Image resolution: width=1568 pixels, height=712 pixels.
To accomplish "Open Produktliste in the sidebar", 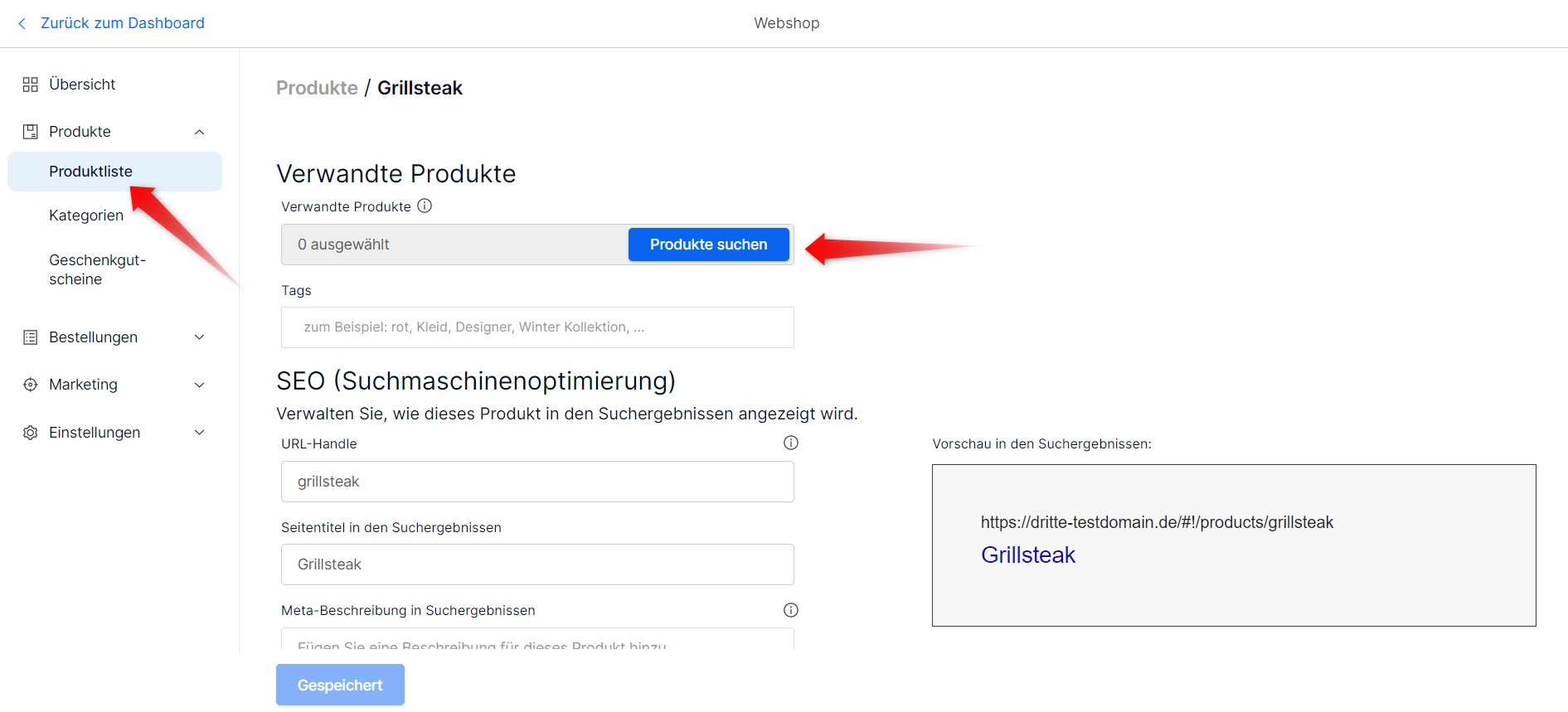I will (90, 171).
